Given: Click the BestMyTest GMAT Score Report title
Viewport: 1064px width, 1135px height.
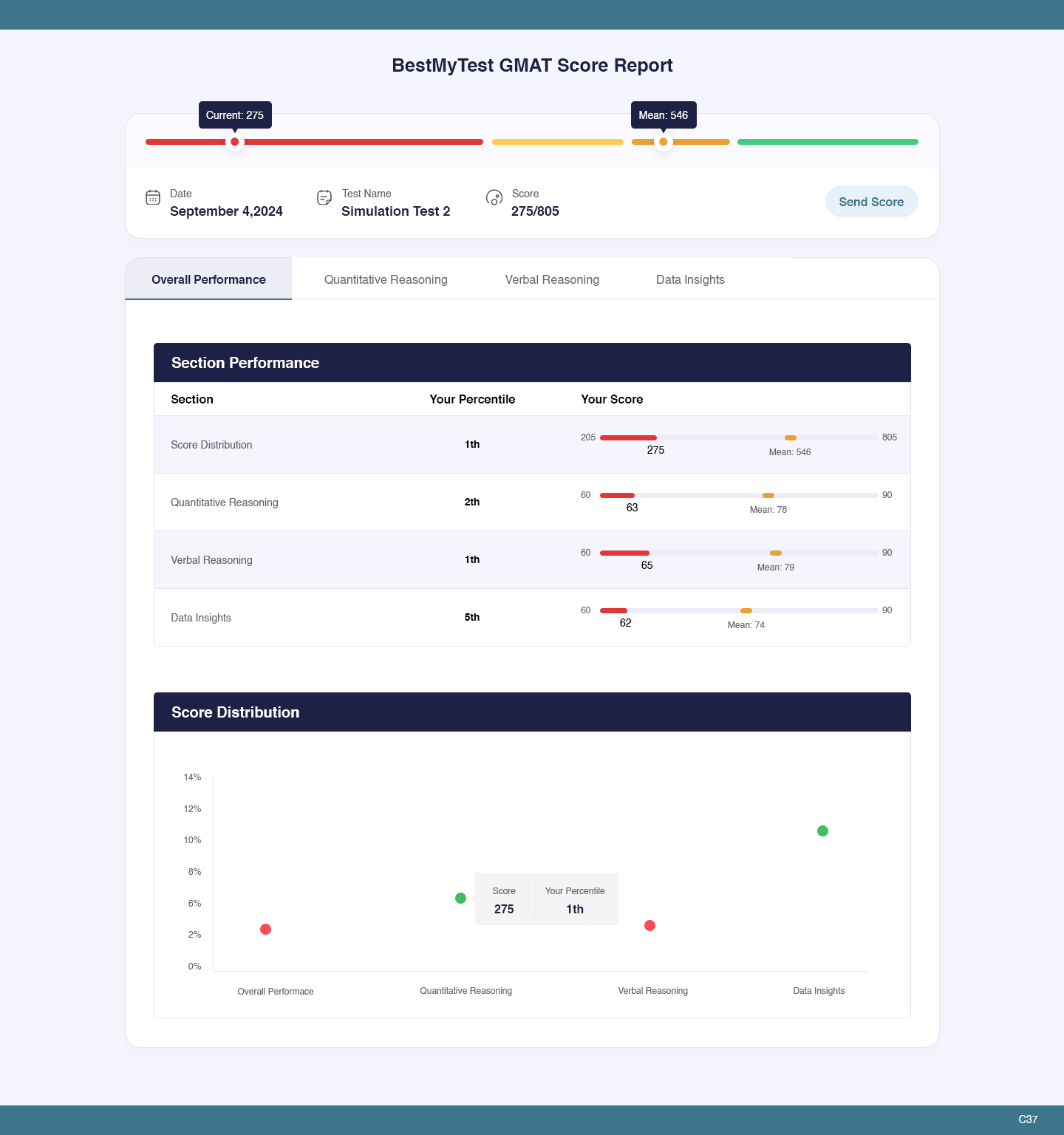Looking at the screenshot, I should (x=532, y=66).
